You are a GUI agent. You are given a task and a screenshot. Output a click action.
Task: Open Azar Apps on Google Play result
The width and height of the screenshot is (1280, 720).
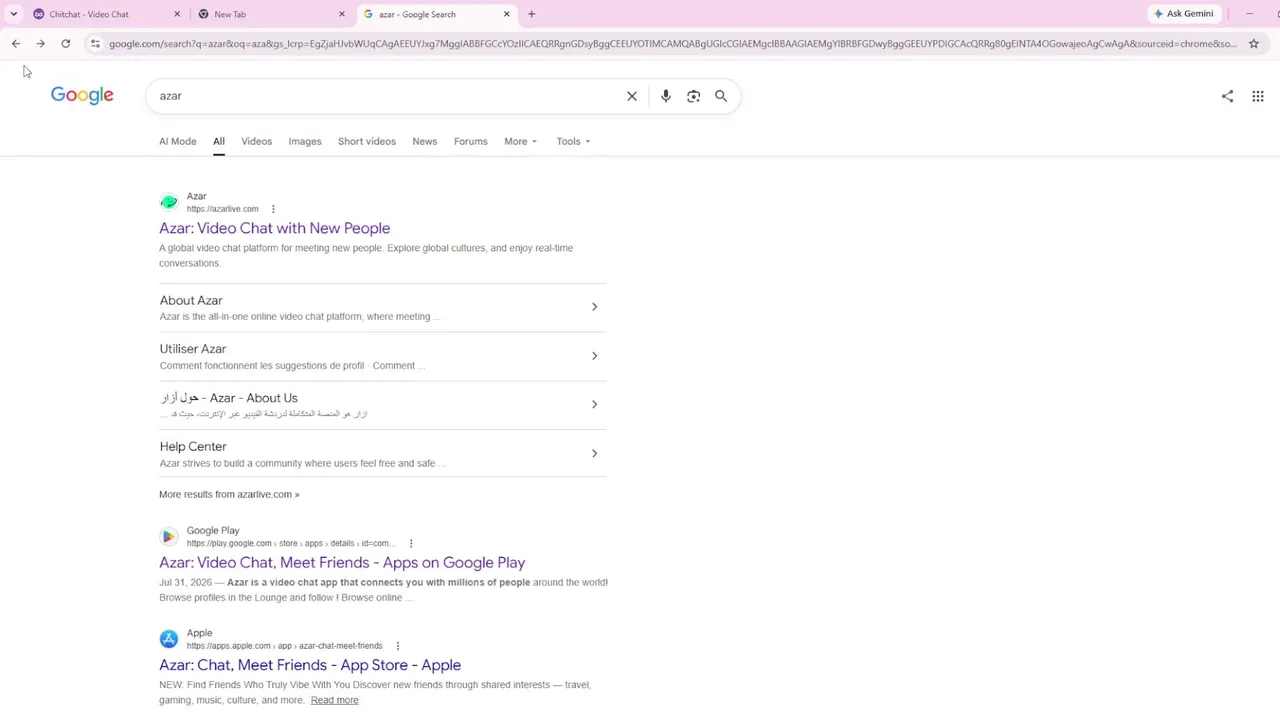[x=342, y=563]
